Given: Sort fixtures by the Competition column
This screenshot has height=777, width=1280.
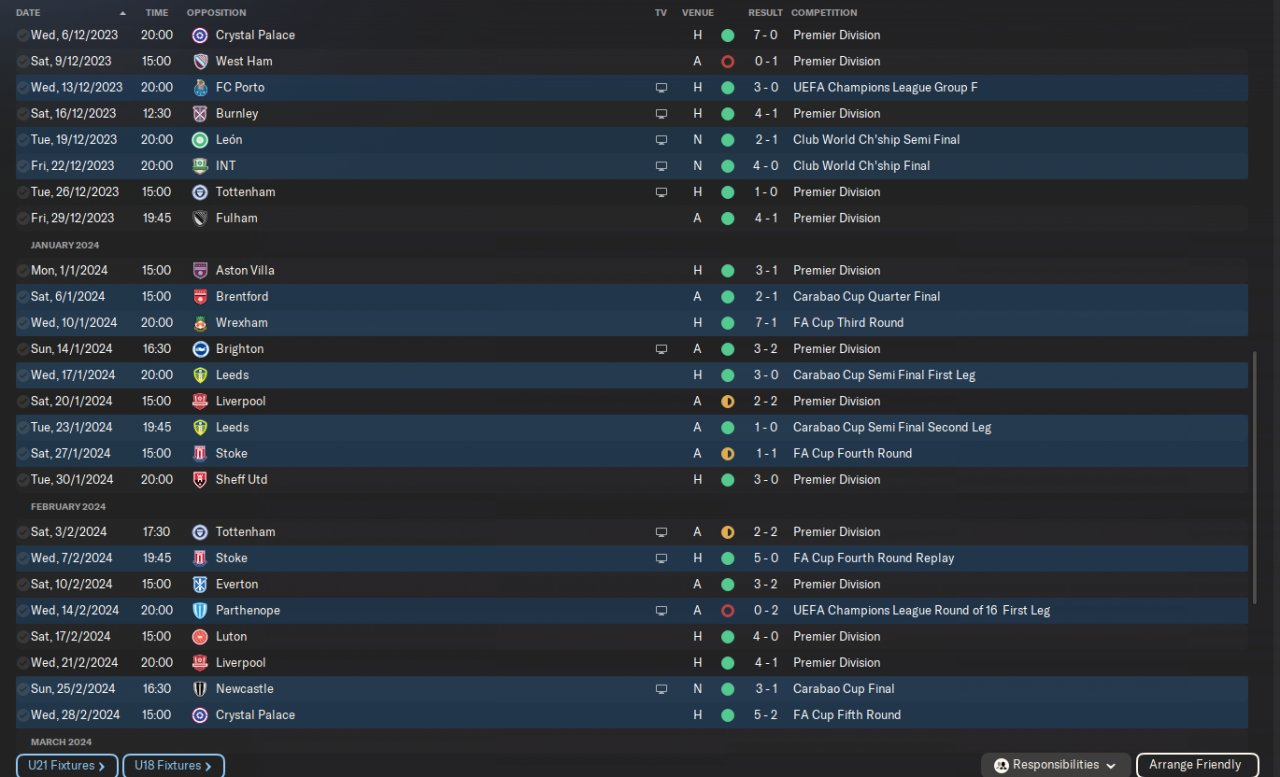Looking at the screenshot, I should tap(824, 13).
